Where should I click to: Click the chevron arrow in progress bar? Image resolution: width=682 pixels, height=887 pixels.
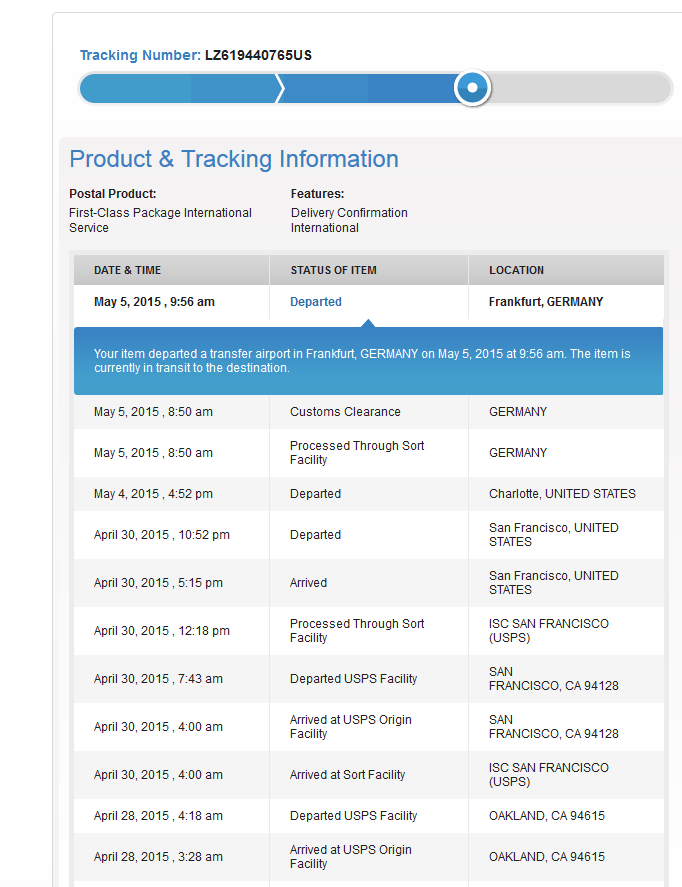[279, 88]
